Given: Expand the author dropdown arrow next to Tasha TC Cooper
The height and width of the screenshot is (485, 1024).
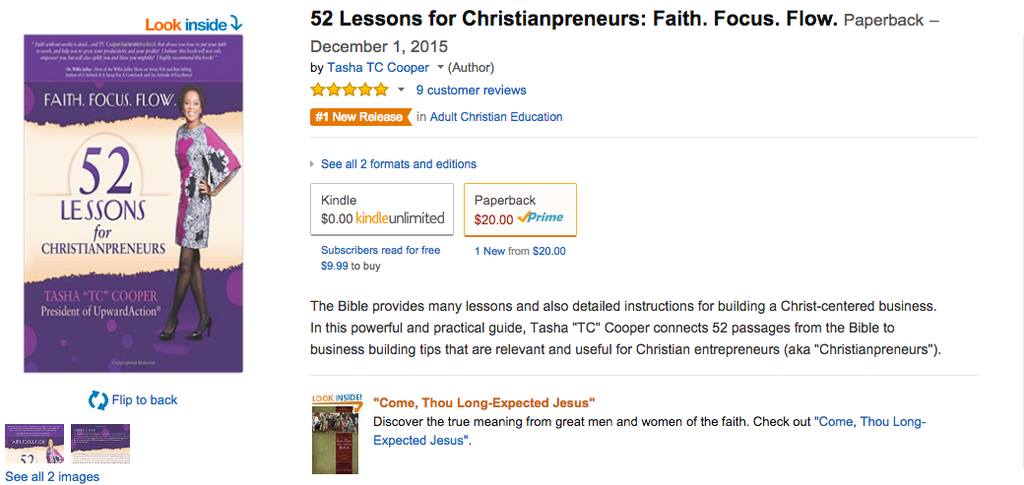Looking at the screenshot, I should pyautogui.click(x=440, y=68).
